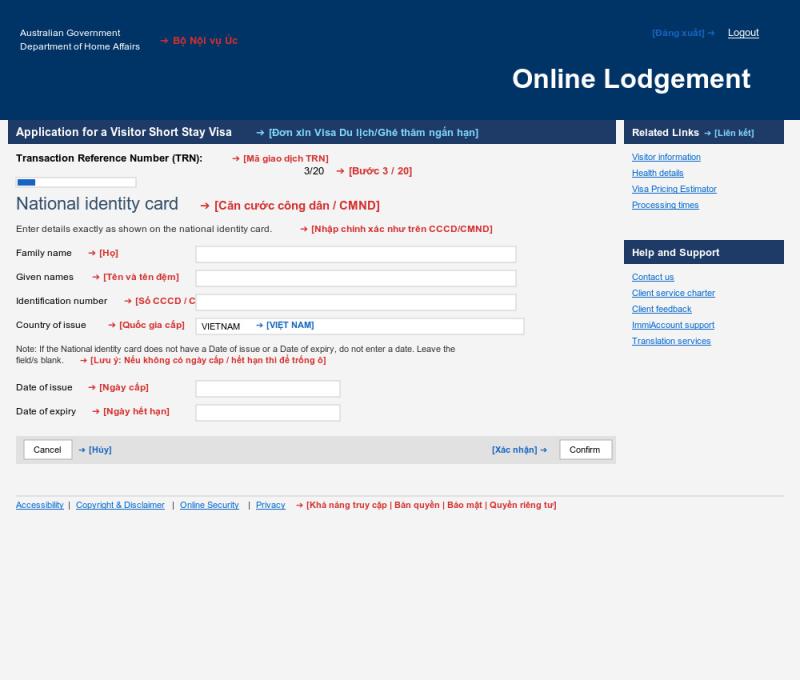Open the Accessibility footer link
This screenshot has height=680, width=800.
[40, 505]
